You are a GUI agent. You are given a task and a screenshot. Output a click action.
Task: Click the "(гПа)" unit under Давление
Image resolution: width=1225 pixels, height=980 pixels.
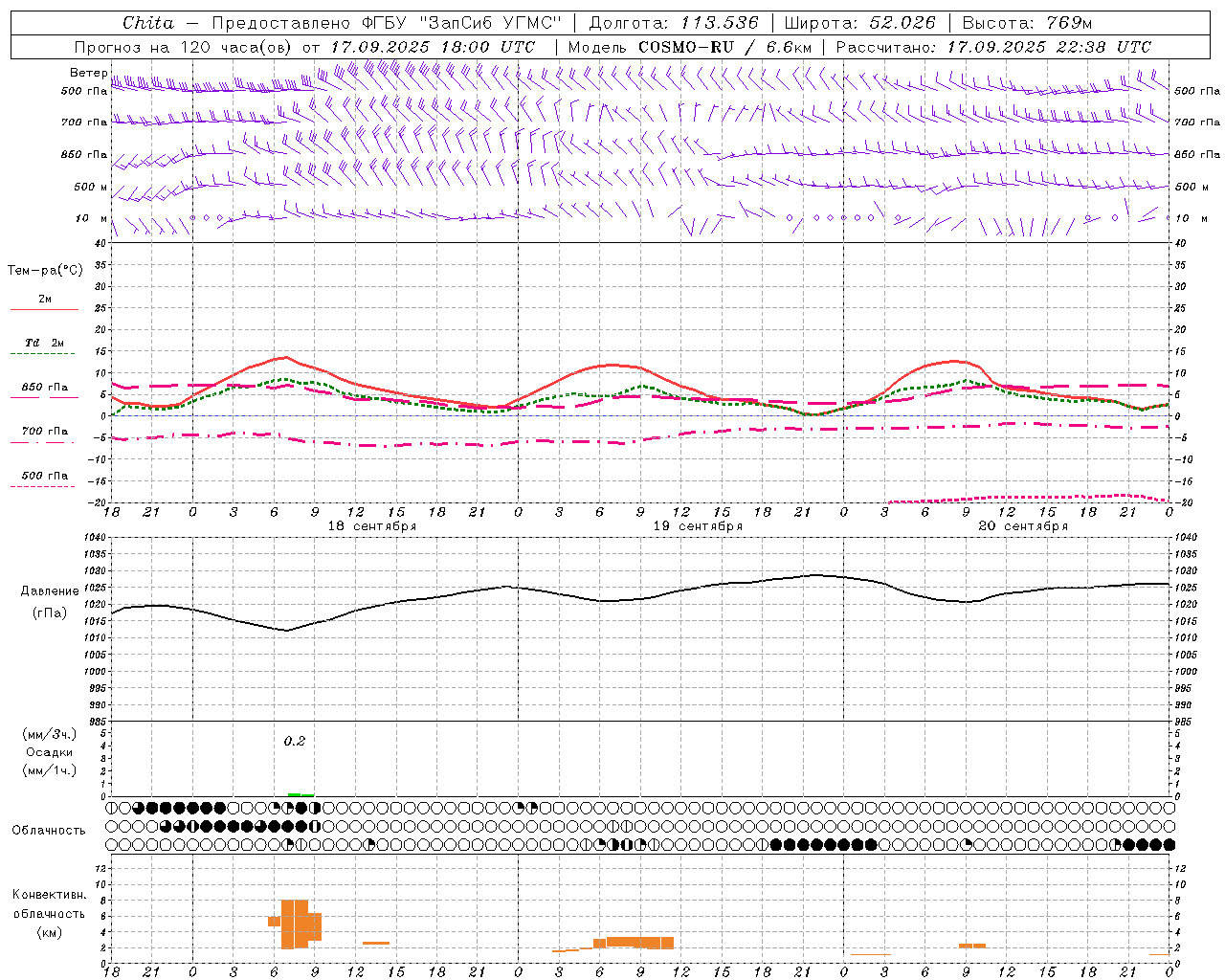pos(48,613)
